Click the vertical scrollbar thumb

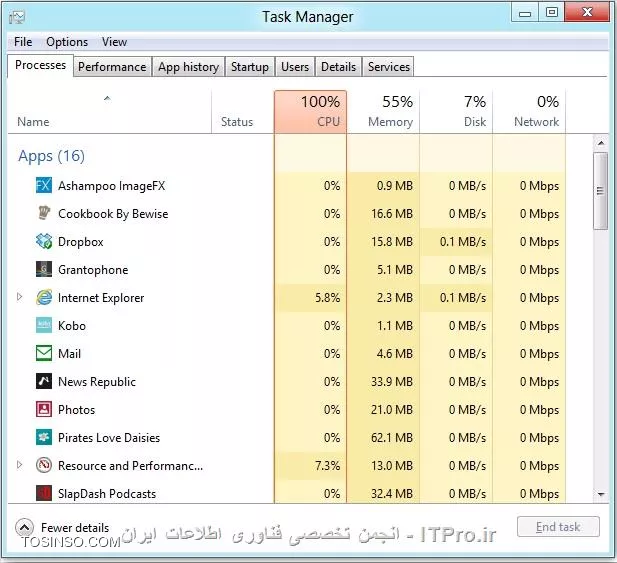click(x=601, y=191)
